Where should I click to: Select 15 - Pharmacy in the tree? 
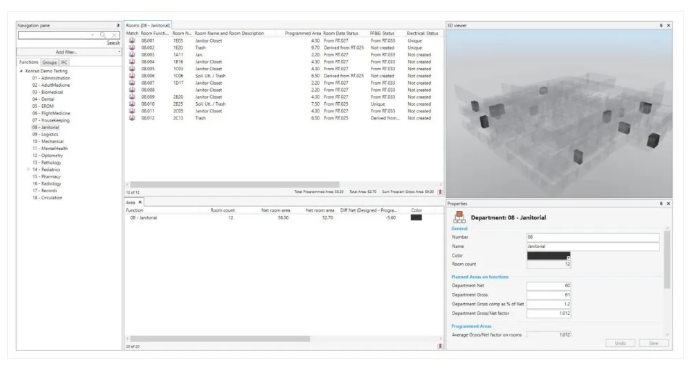pyautogui.click(x=46, y=177)
